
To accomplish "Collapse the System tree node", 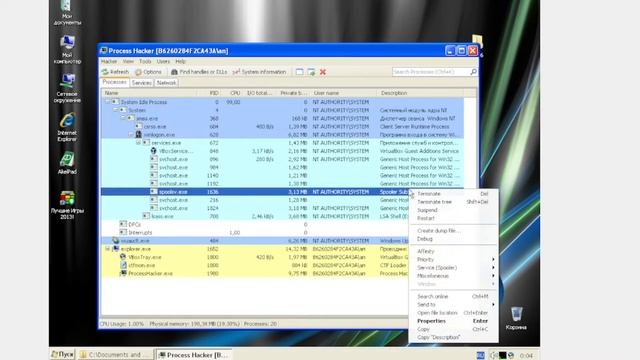I will pos(116,110).
